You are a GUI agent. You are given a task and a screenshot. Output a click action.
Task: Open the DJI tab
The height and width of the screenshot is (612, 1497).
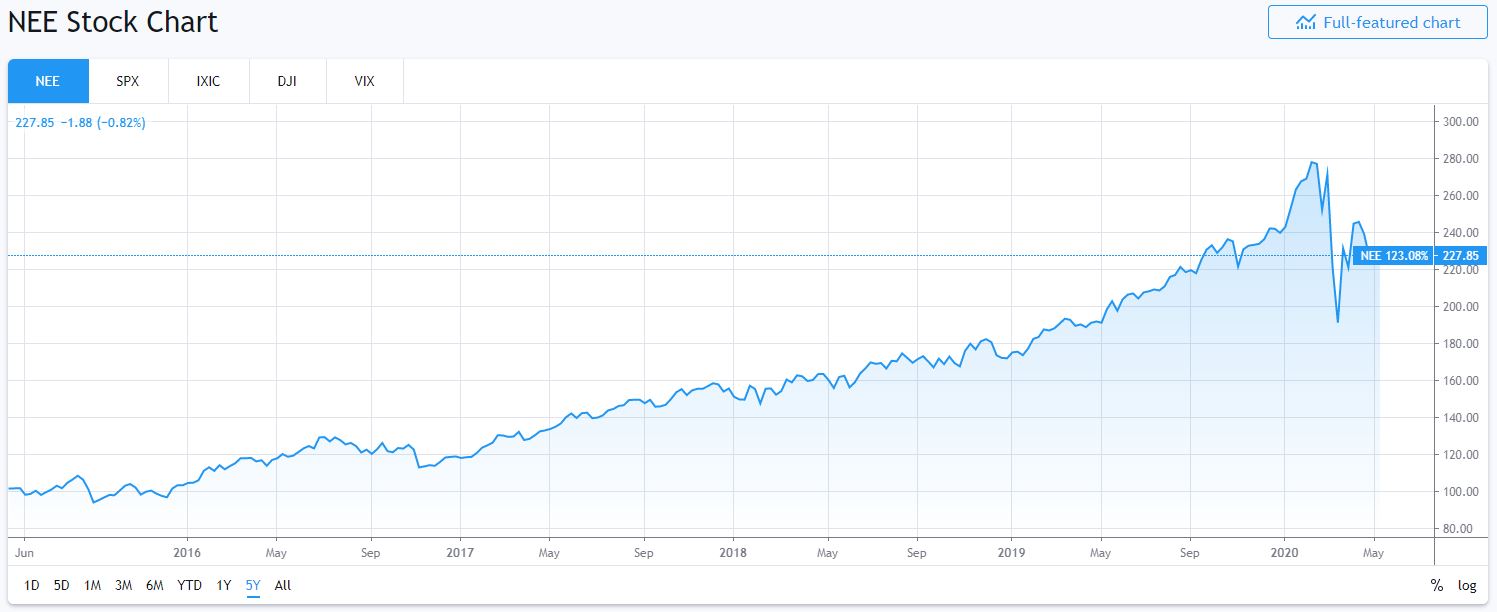coord(287,81)
